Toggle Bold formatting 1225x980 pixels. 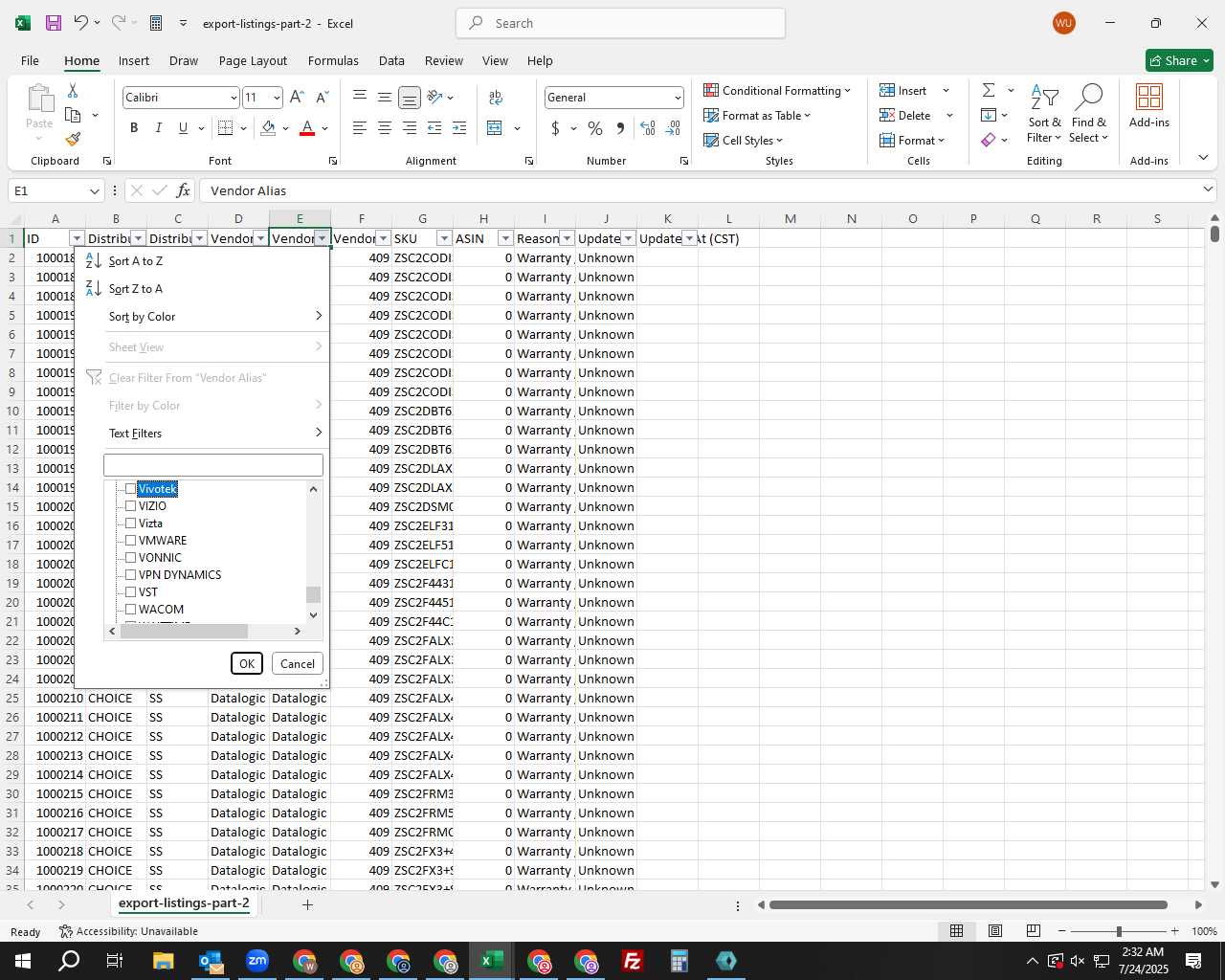tap(134, 128)
